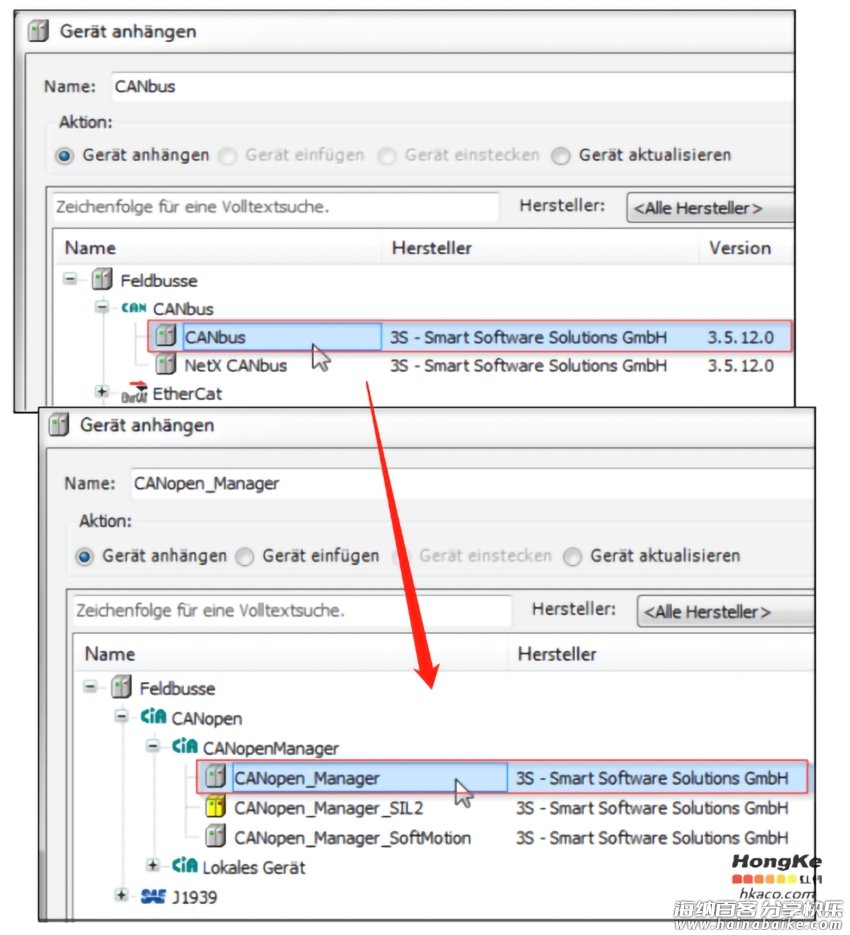This screenshot has width=850, height=935.
Task: Click the Feldbusse folder icon in the CANbus dialog
Action: (x=102, y=279)
